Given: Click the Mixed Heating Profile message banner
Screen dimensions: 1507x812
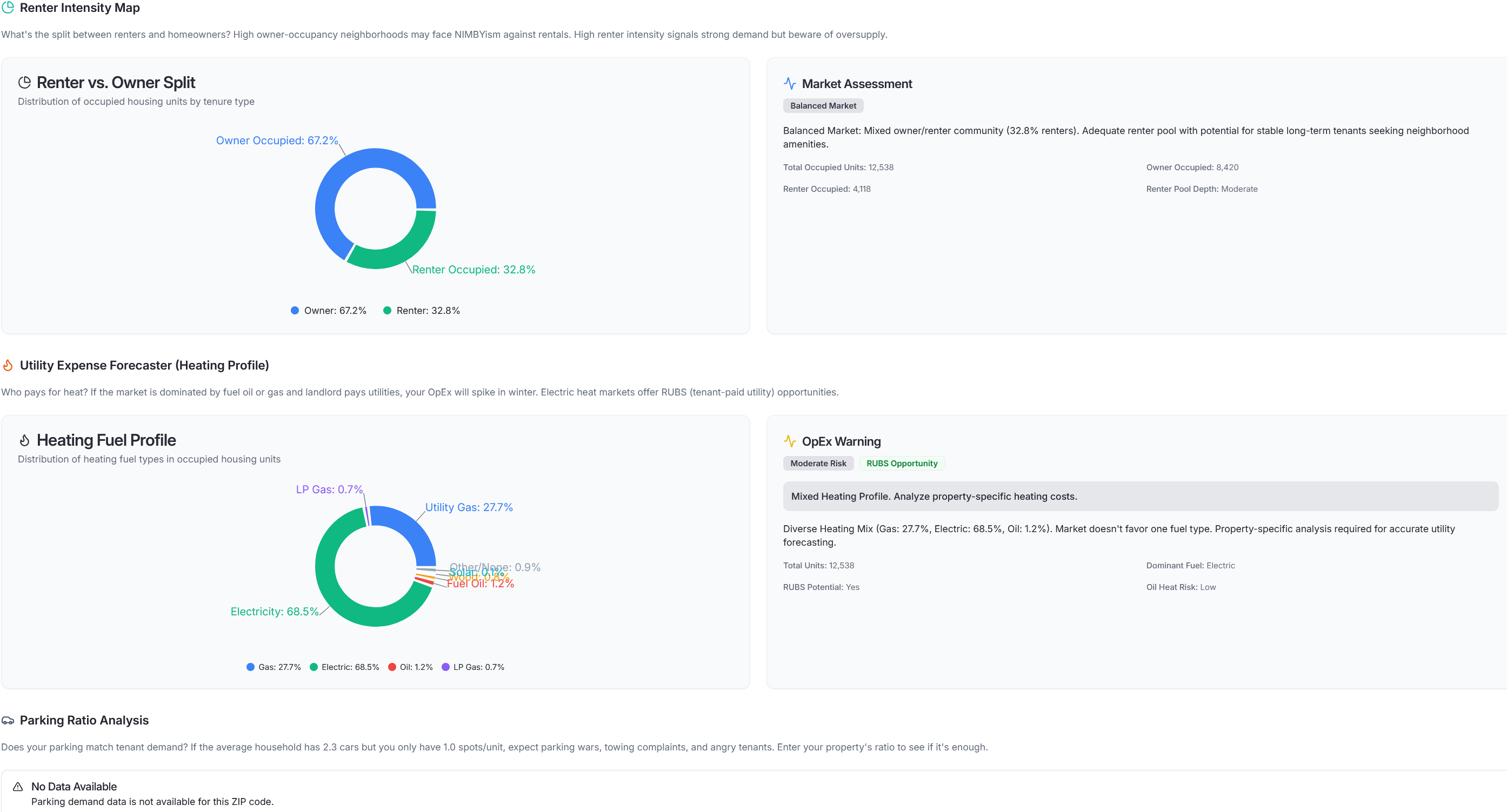Looking at the screenshot, I should pyautogui.click(x=1141, y=496).
